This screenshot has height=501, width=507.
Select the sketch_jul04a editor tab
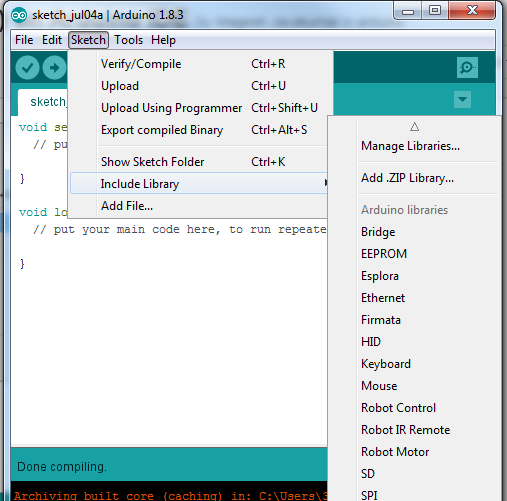[43, 102]
